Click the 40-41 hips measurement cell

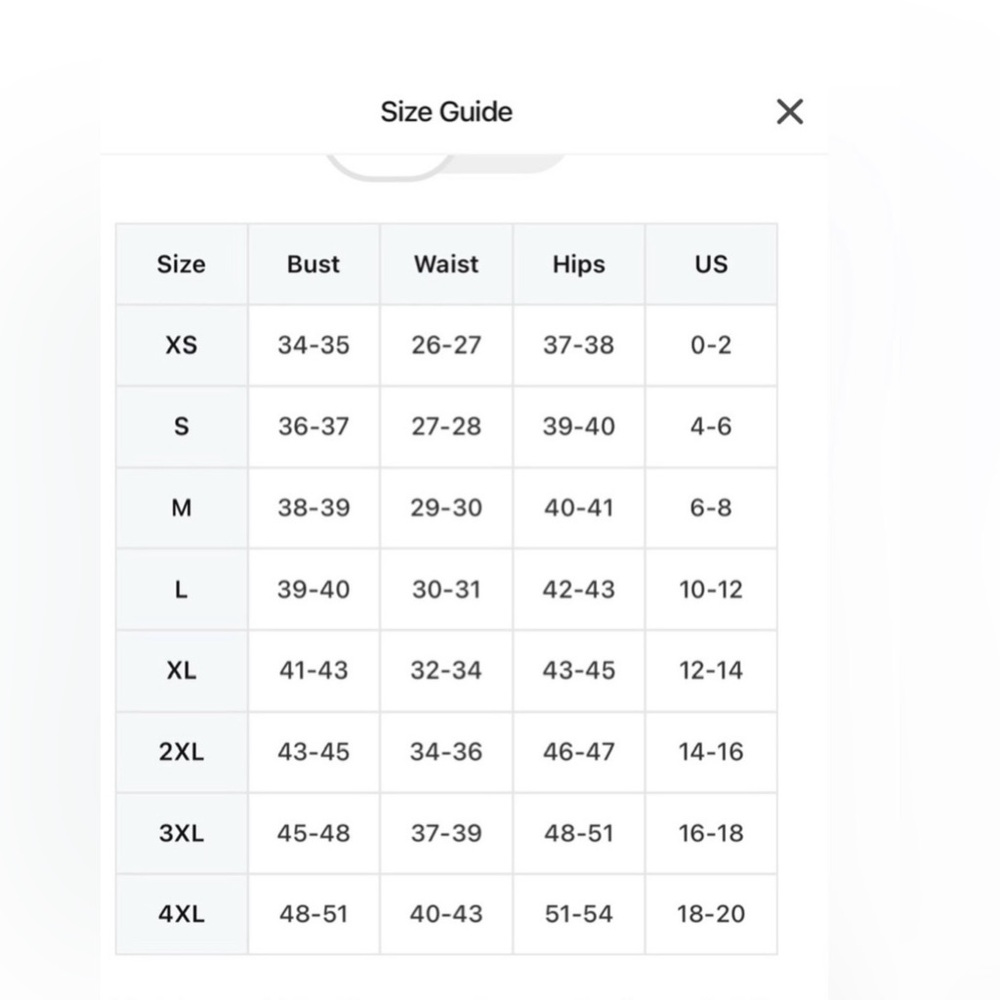point(579,508)
